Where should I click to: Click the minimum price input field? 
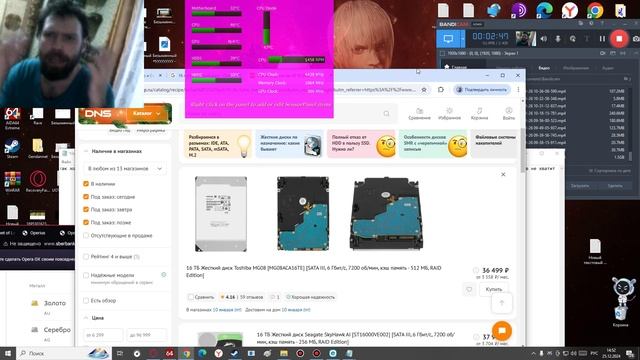pyautogui.click(x=103, y=335)
